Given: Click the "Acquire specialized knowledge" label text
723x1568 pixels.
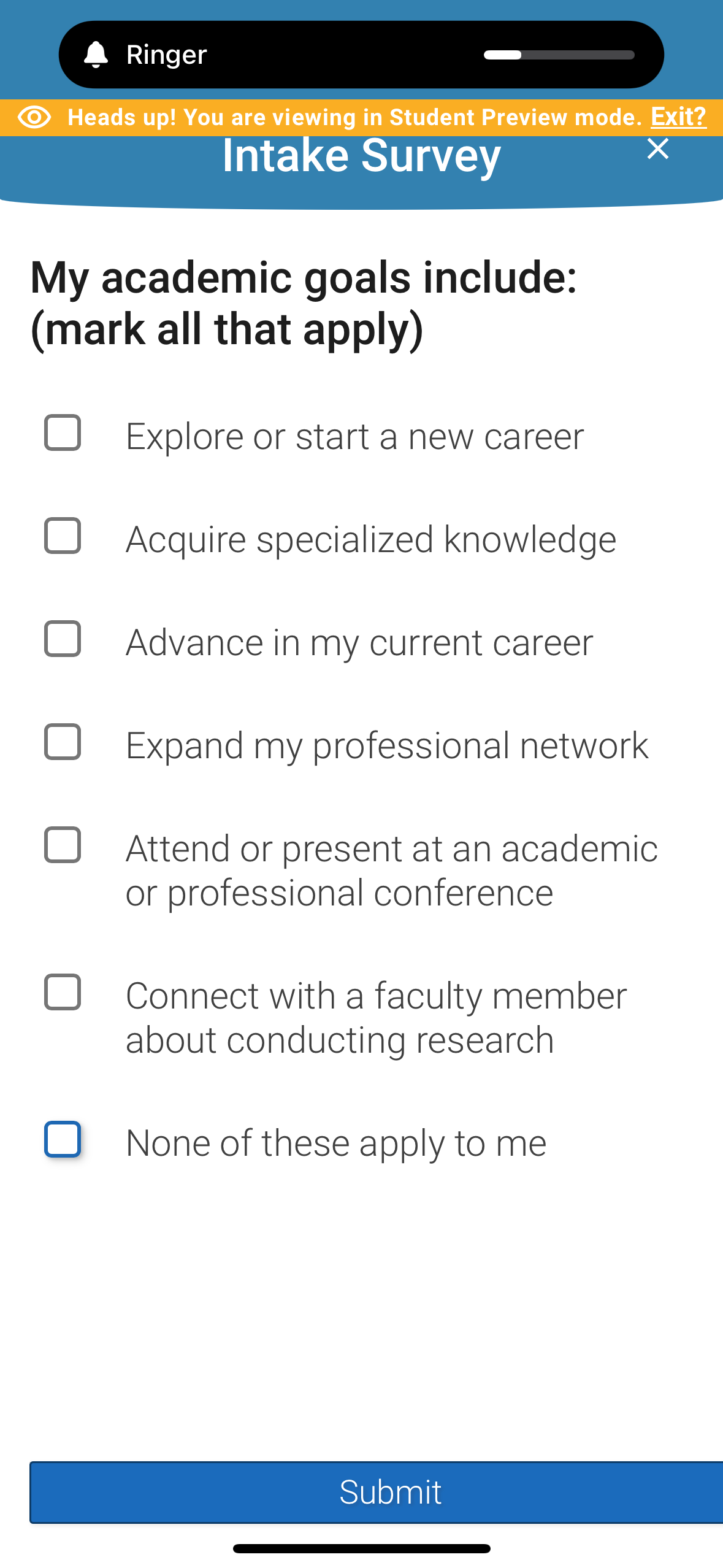Looking at the screenshot, I should pos(370,540).
